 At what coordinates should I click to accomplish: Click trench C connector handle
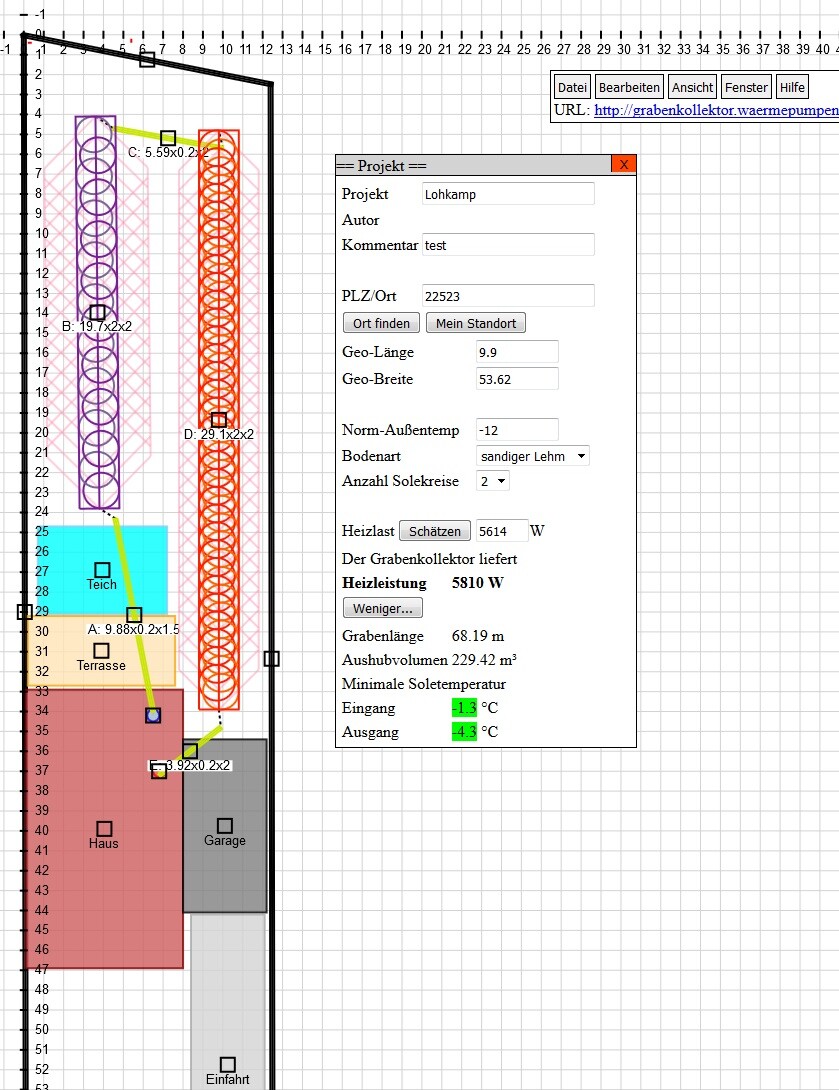168,138
